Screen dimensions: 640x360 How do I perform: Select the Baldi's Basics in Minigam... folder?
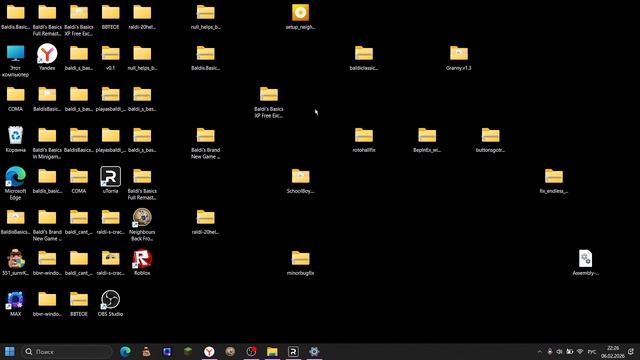pyautogui.click(x=47, y=142)
